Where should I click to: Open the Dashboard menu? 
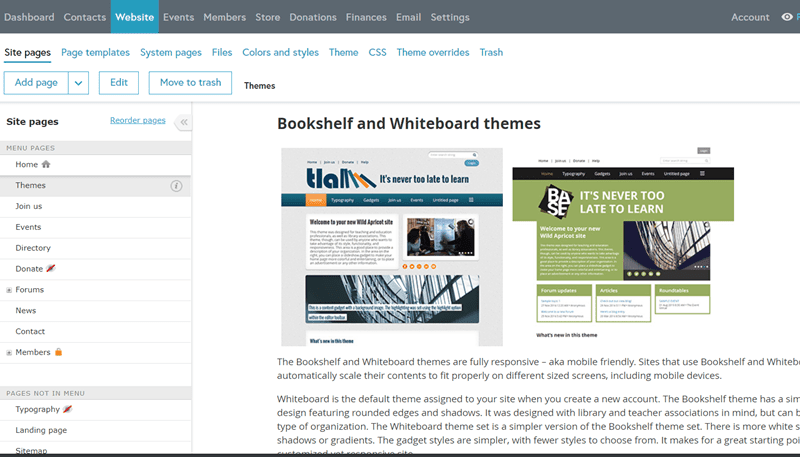pyautogui.click(x=29, y=17)
